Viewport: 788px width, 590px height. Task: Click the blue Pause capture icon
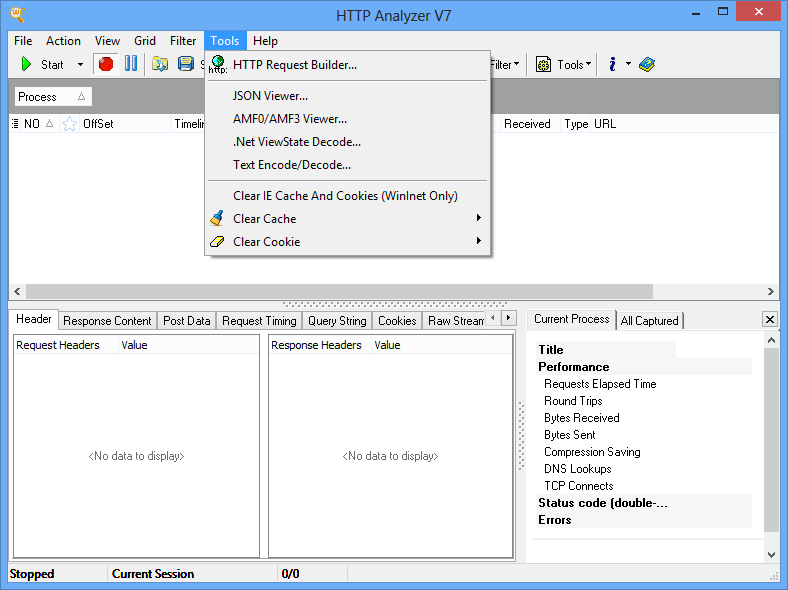(x=131, y=64)
